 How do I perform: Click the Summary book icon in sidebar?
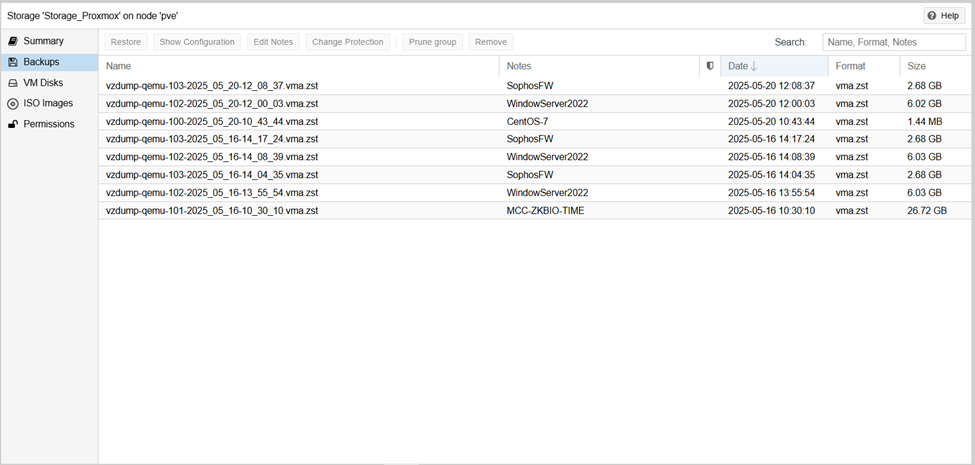tap(13, 41)
